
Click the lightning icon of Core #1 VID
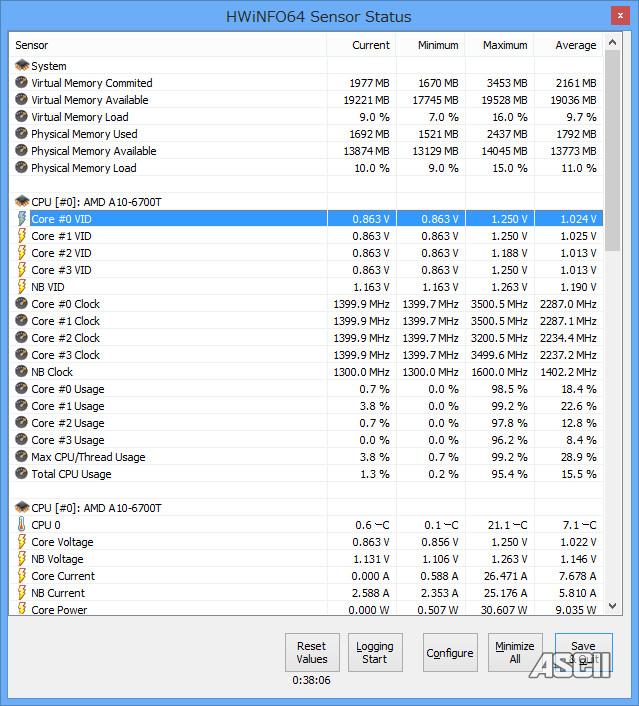[x=21, y=235]
